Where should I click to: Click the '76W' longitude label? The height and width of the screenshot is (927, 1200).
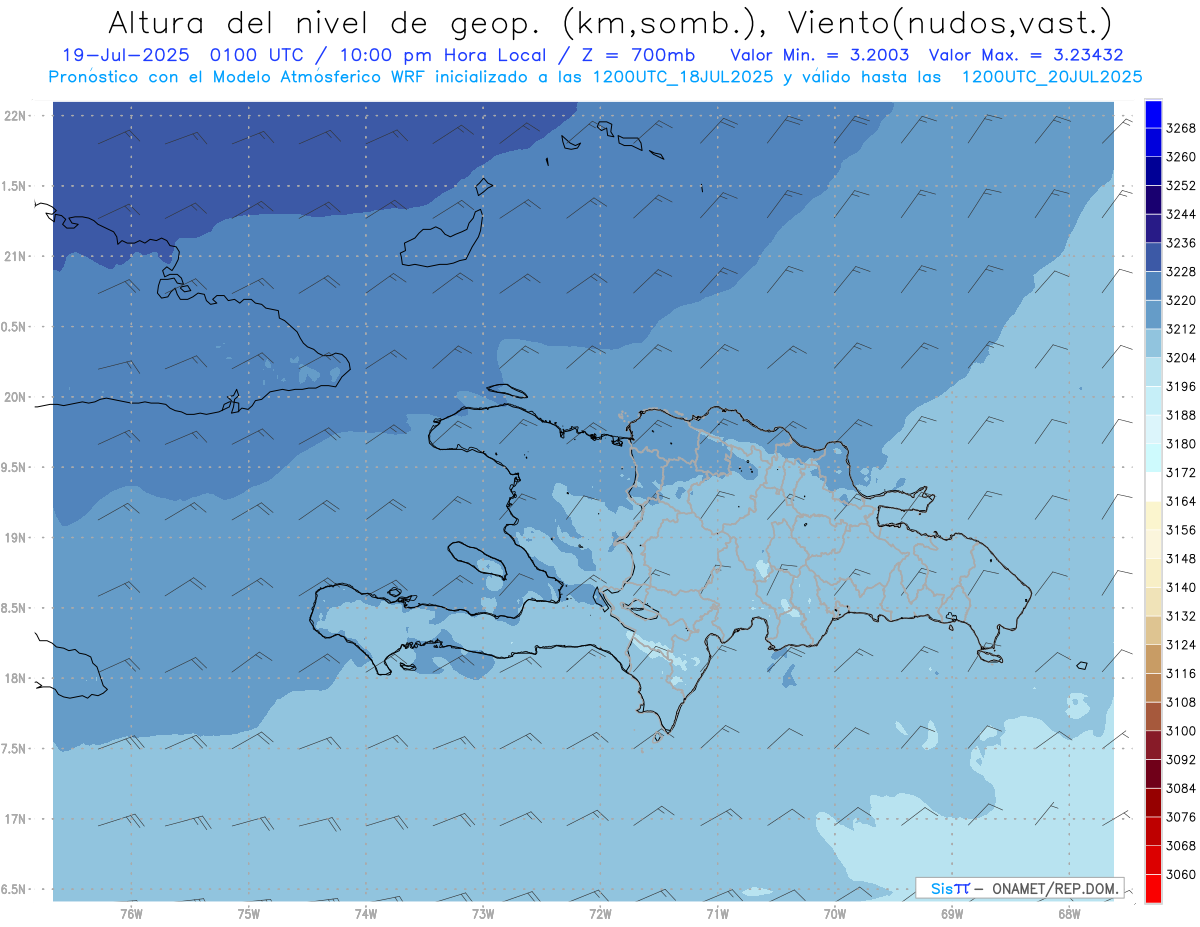(131, 914)
